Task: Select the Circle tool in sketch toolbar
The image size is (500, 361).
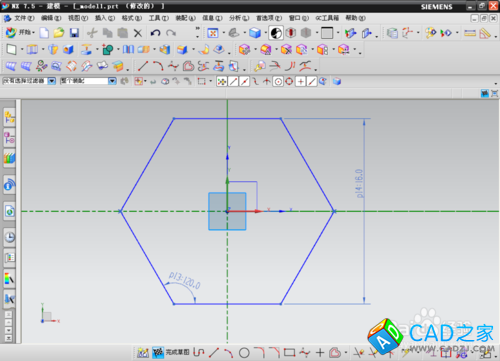Action: 244,353
